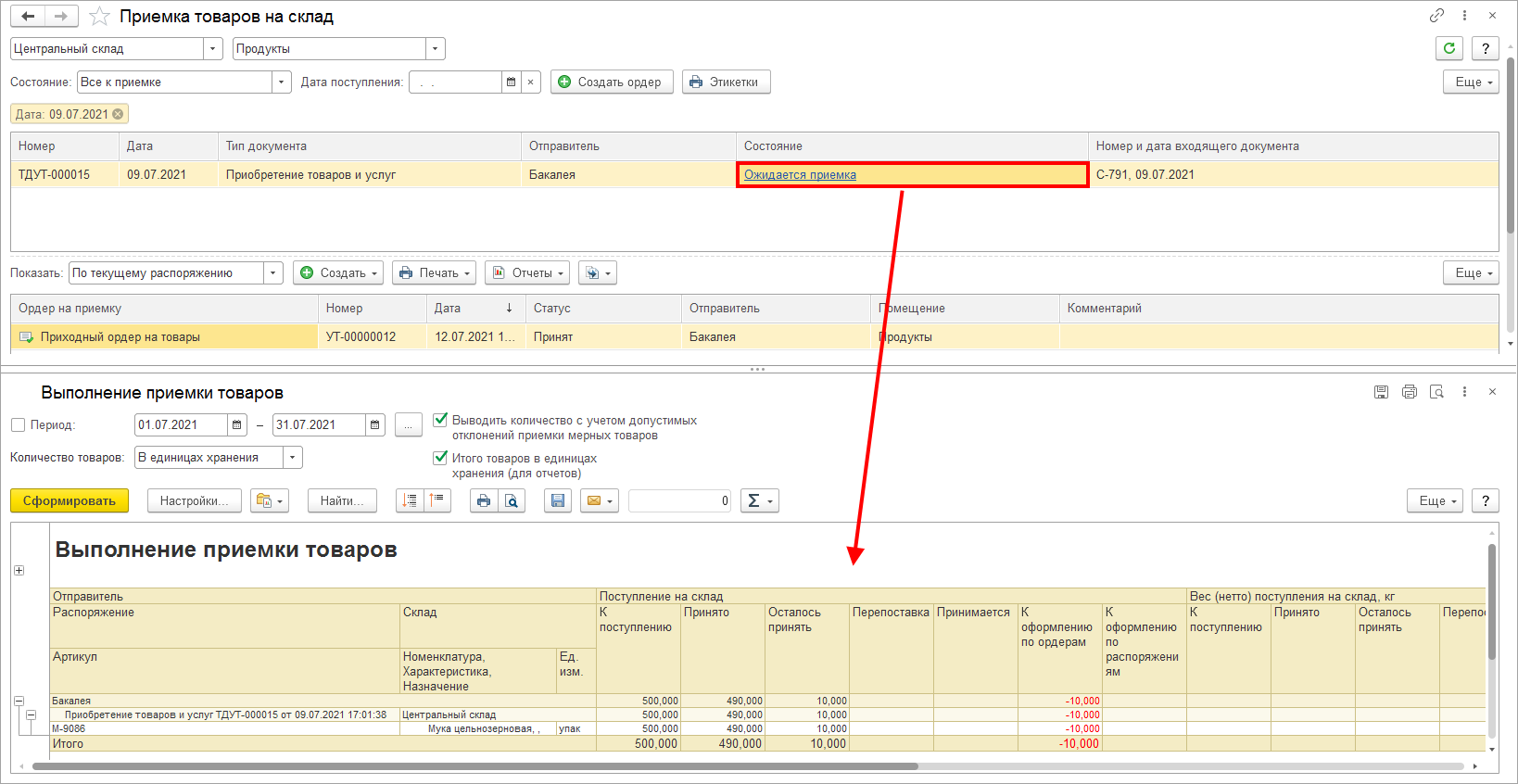Image resolution: width=1518 pixels, height=784 pixels.
Task: Click the Найти... button
Action: click(x=343, y=500)
